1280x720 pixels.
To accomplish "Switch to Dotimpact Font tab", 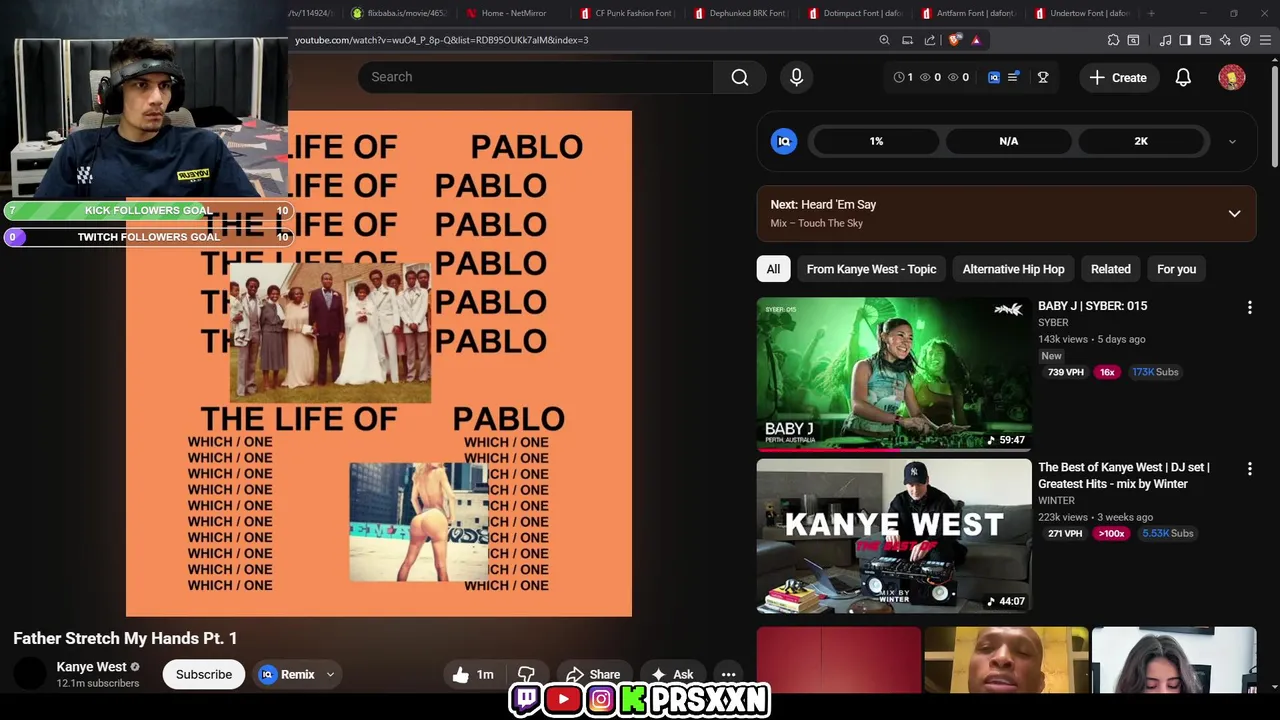I will click(854, 13).
